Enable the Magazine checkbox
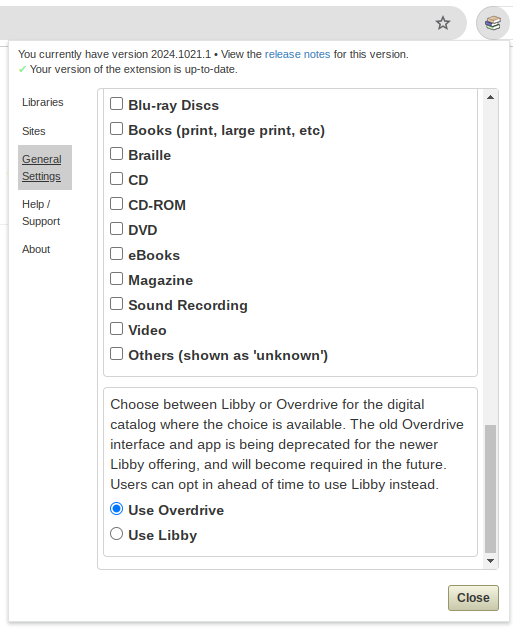Image resolution: width=513 pixels, height=629 pixels. (116, 278)
